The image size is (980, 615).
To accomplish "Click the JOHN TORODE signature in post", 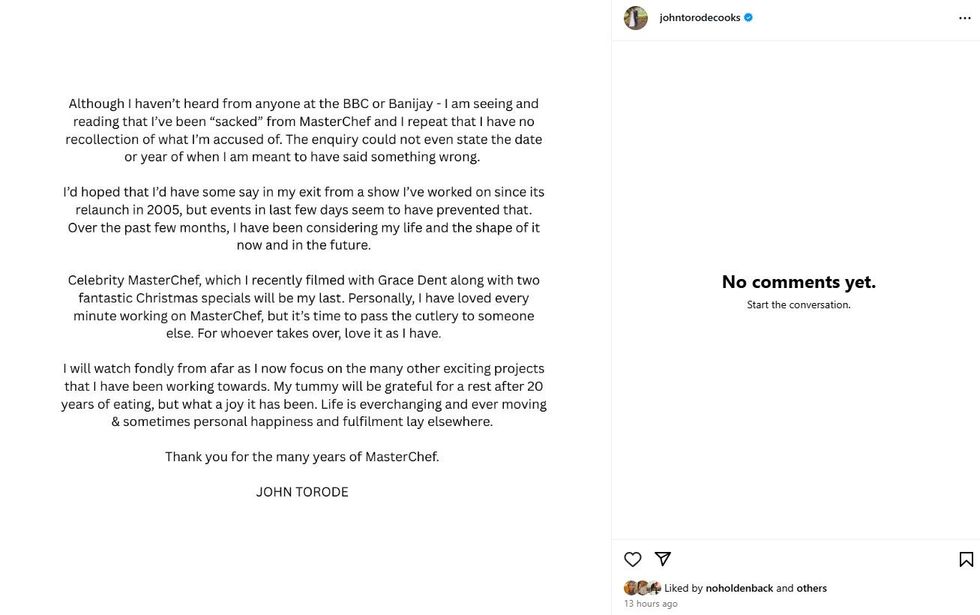I will tap(302, 492).
